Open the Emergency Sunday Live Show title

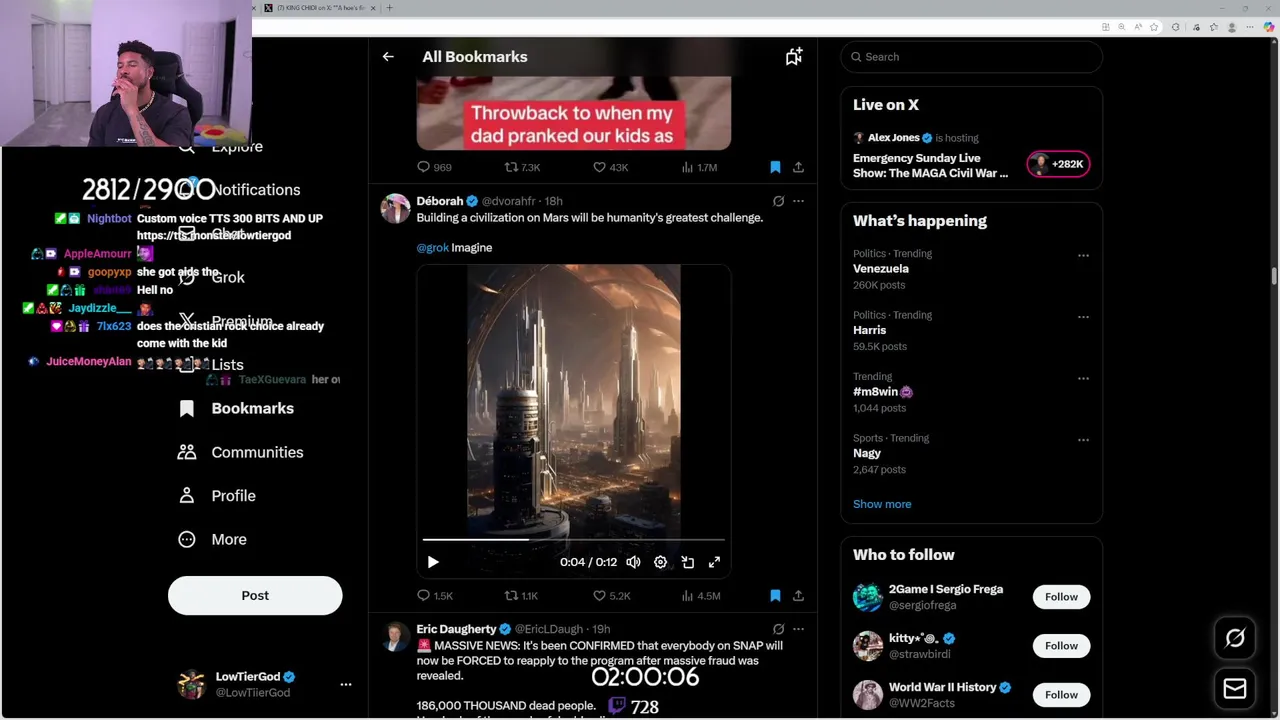[x=930, y=166]
